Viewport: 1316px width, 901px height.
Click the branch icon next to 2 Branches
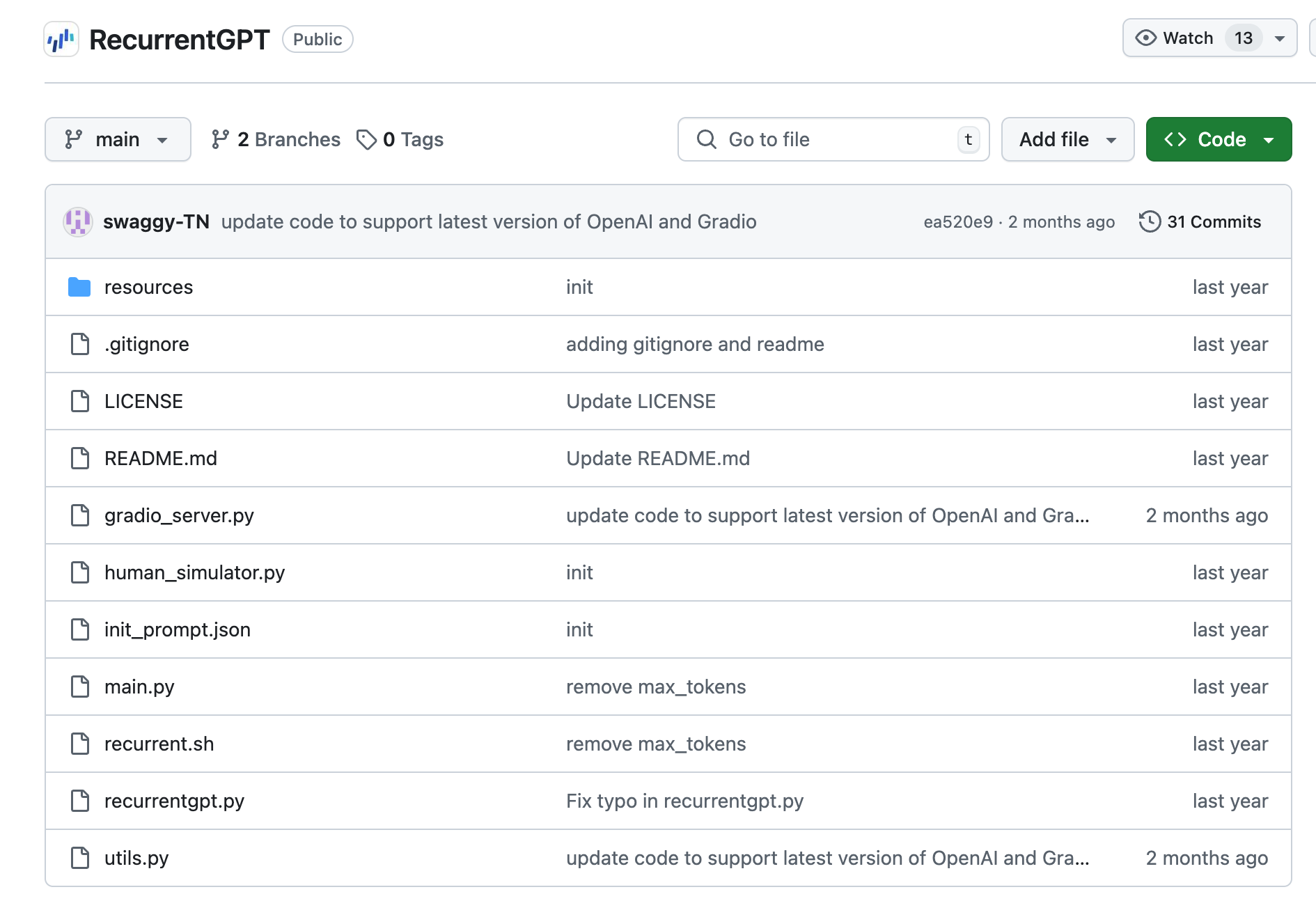click(220, 139)
